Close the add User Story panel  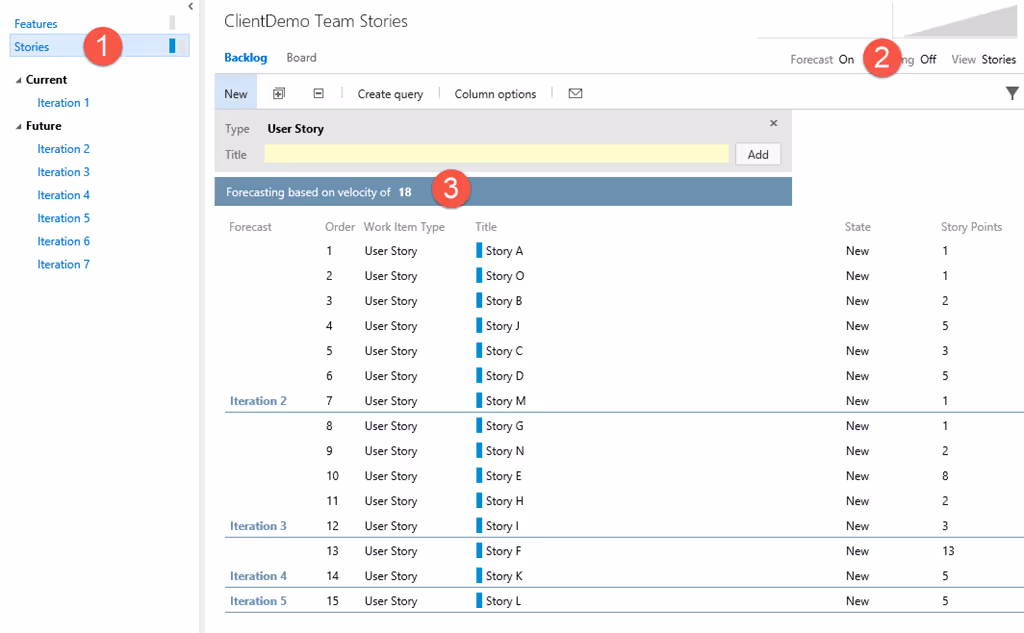tap(773, 123)
